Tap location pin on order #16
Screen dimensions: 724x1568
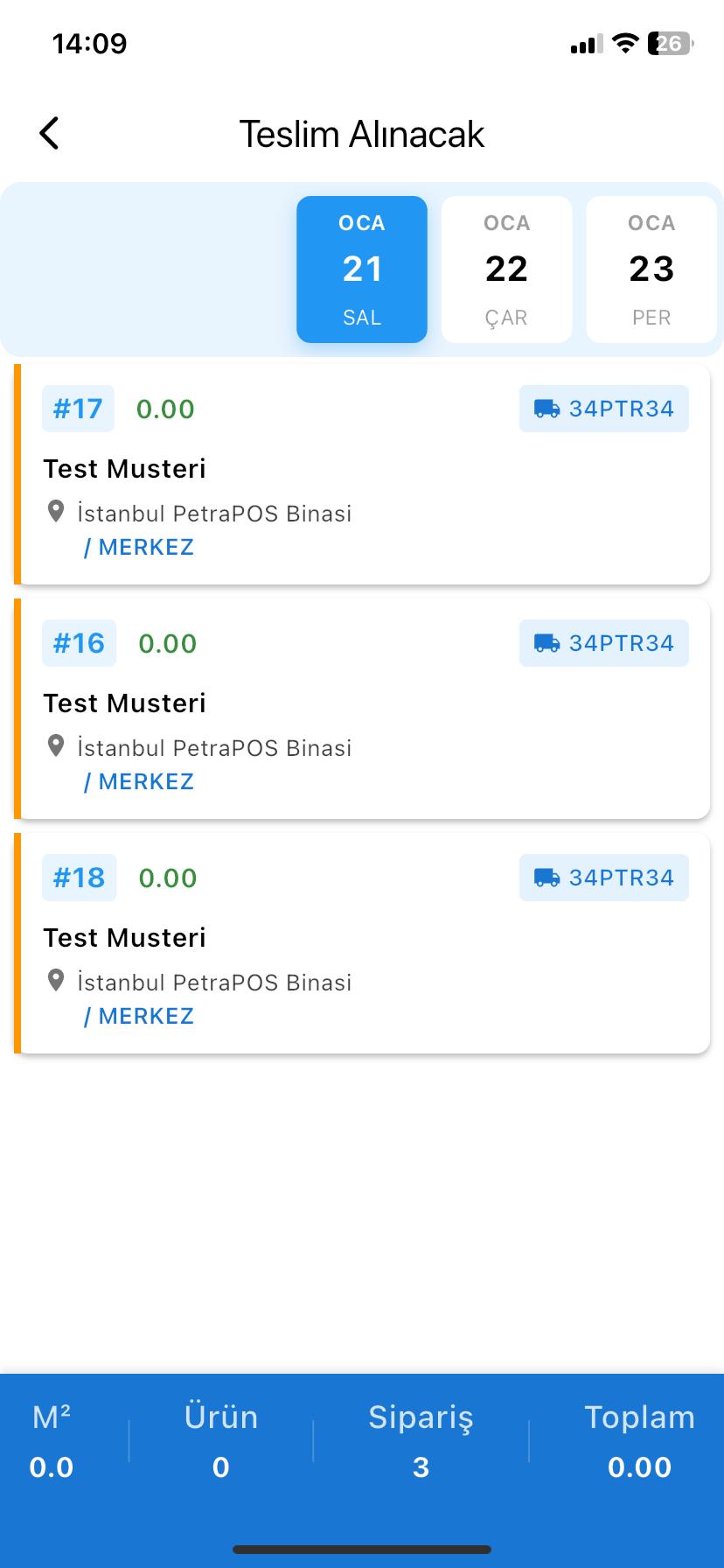[56, 746]
